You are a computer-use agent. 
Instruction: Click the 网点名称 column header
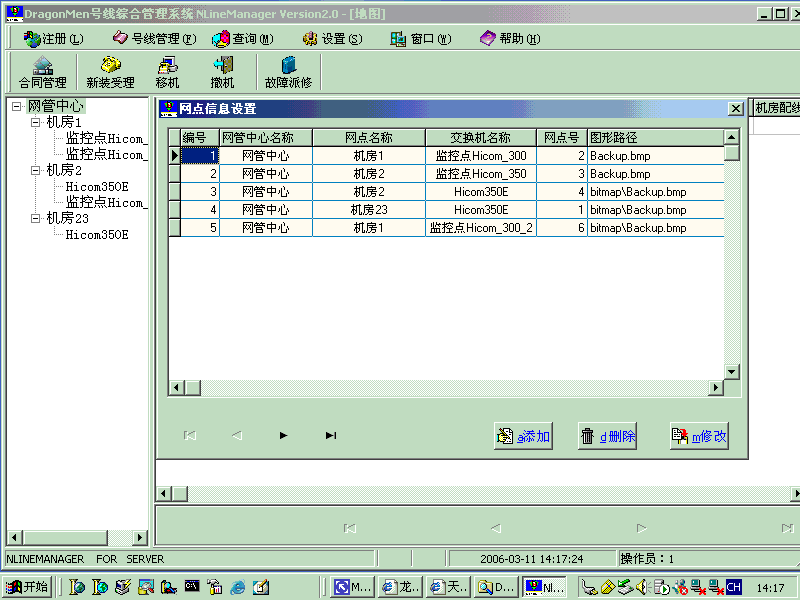point(369,138)
